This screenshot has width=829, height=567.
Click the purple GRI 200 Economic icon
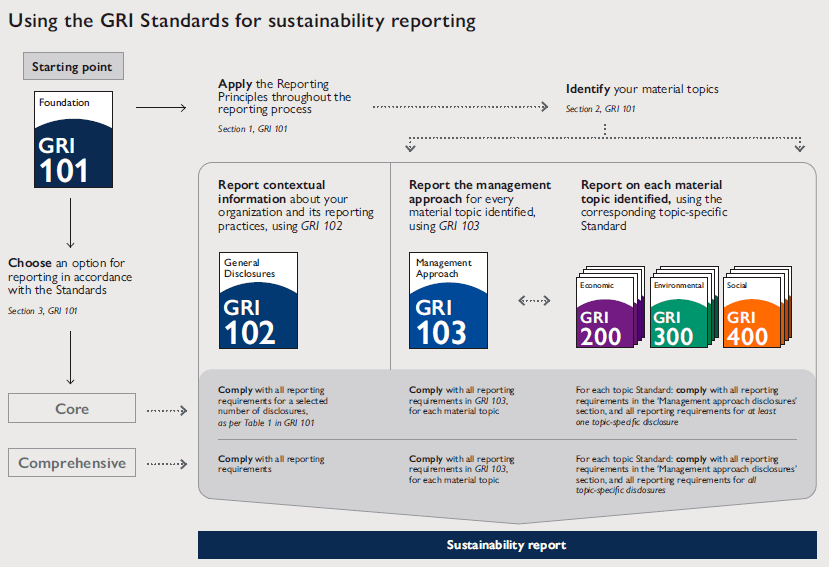(606, 310)
